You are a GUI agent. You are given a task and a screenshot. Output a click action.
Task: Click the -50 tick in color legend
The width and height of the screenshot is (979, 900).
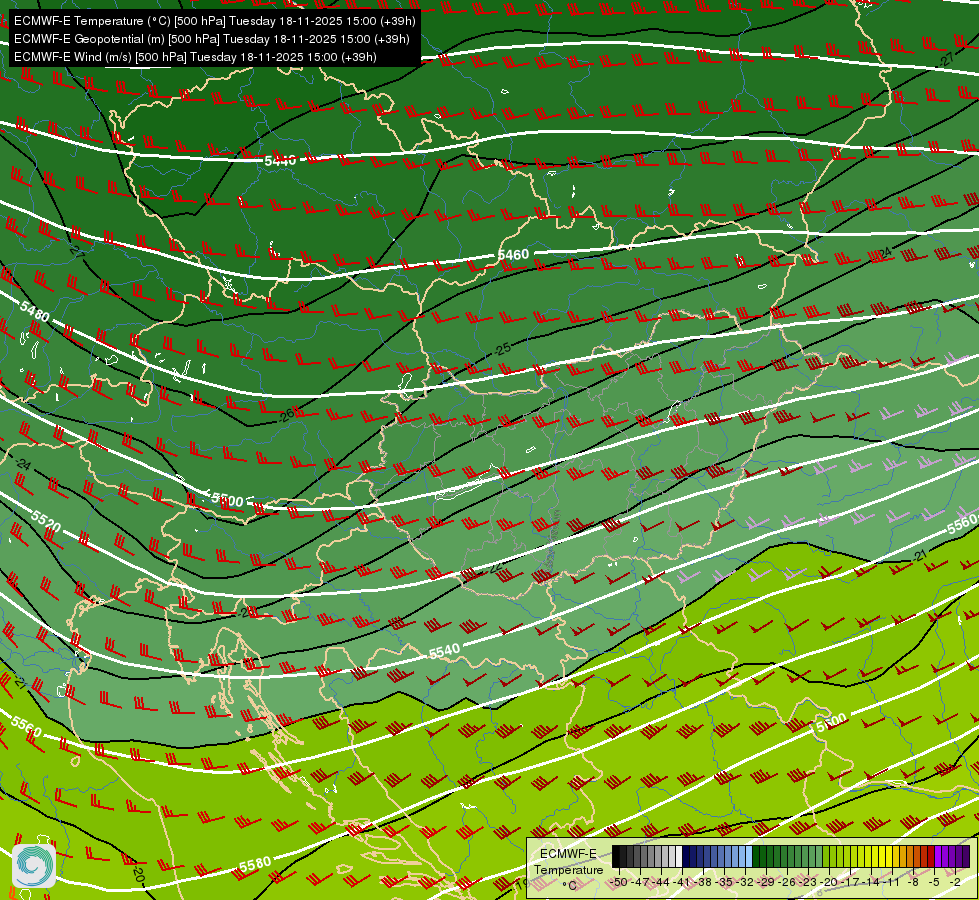pyautogui.click(x=619, y=882)
